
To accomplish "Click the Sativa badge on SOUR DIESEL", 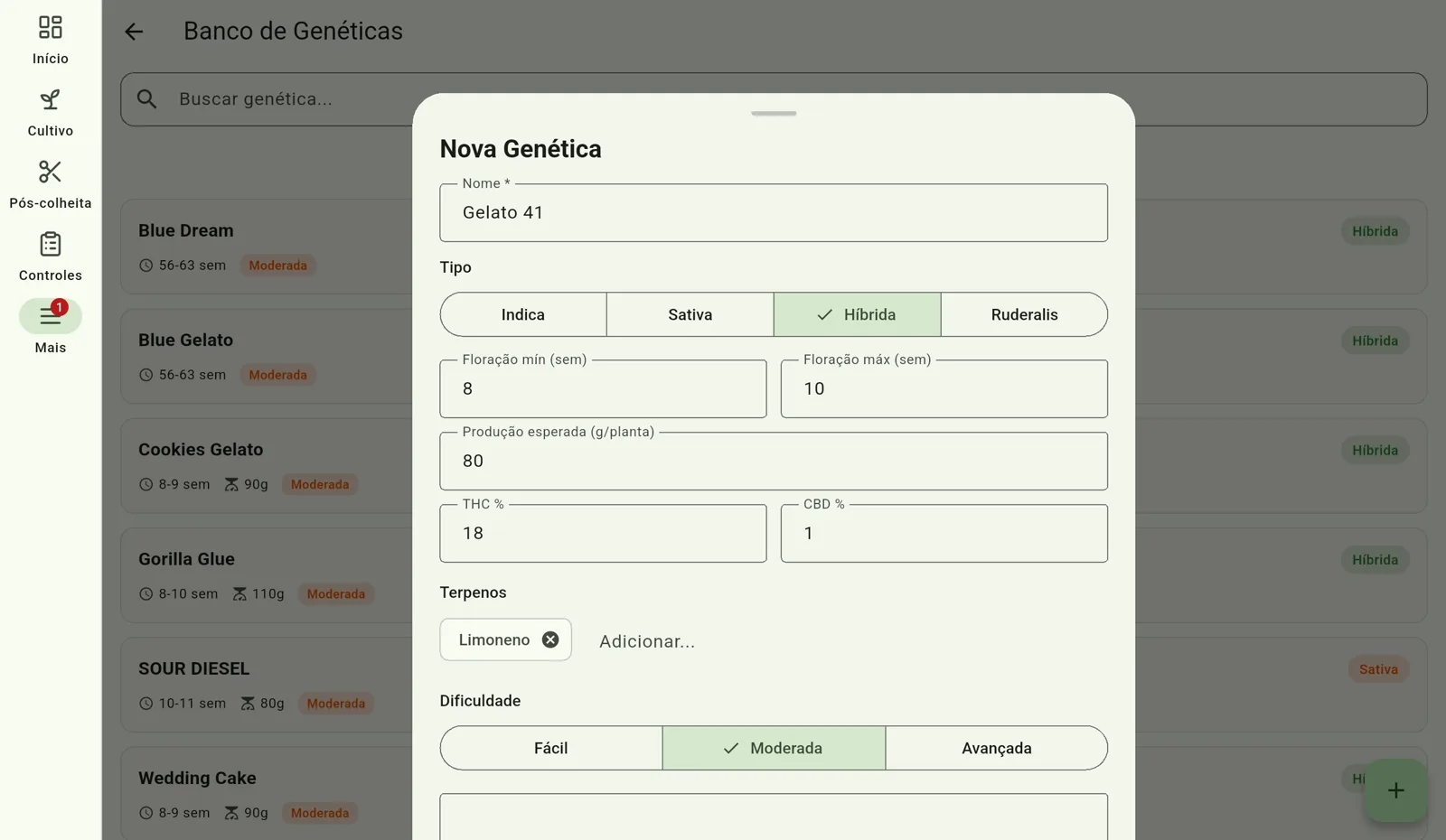I will coord(1378,669).
